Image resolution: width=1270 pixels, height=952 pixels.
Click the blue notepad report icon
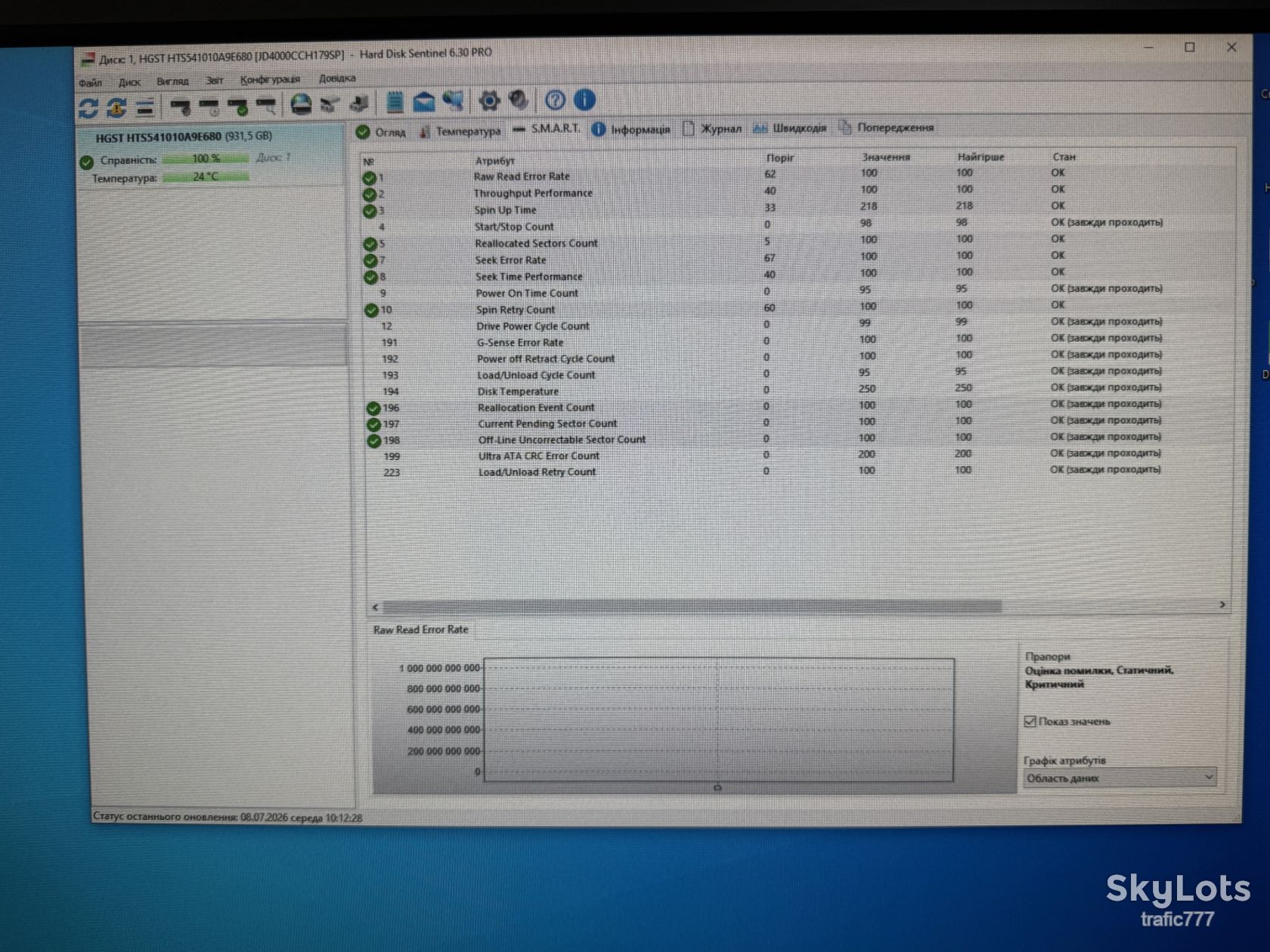pyautogui.click(x=395, y=102)
